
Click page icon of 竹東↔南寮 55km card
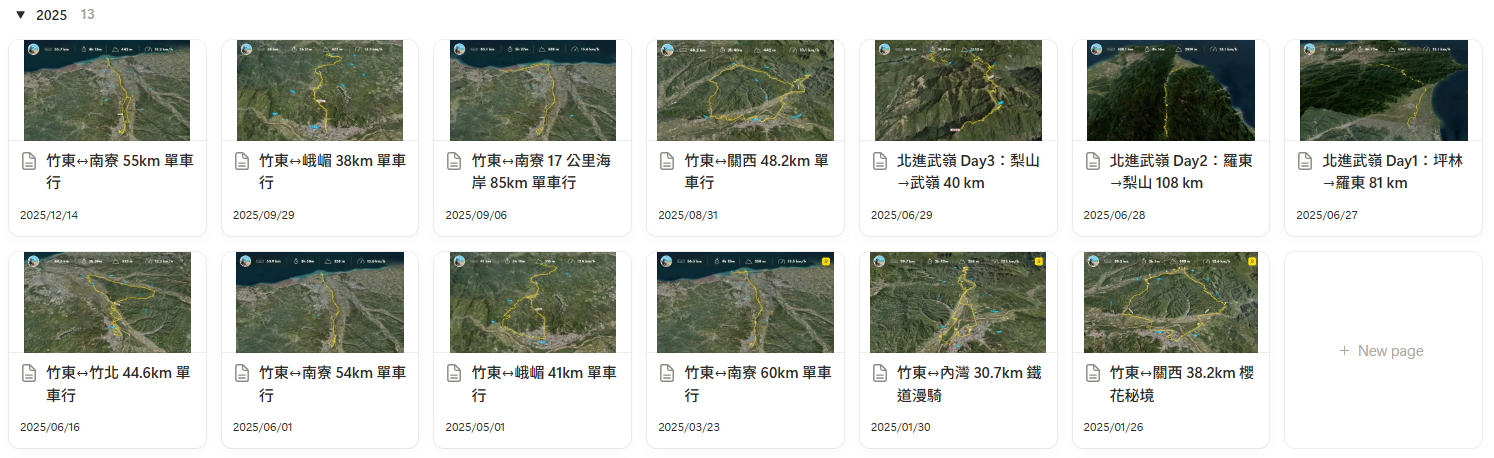[29, 161]
